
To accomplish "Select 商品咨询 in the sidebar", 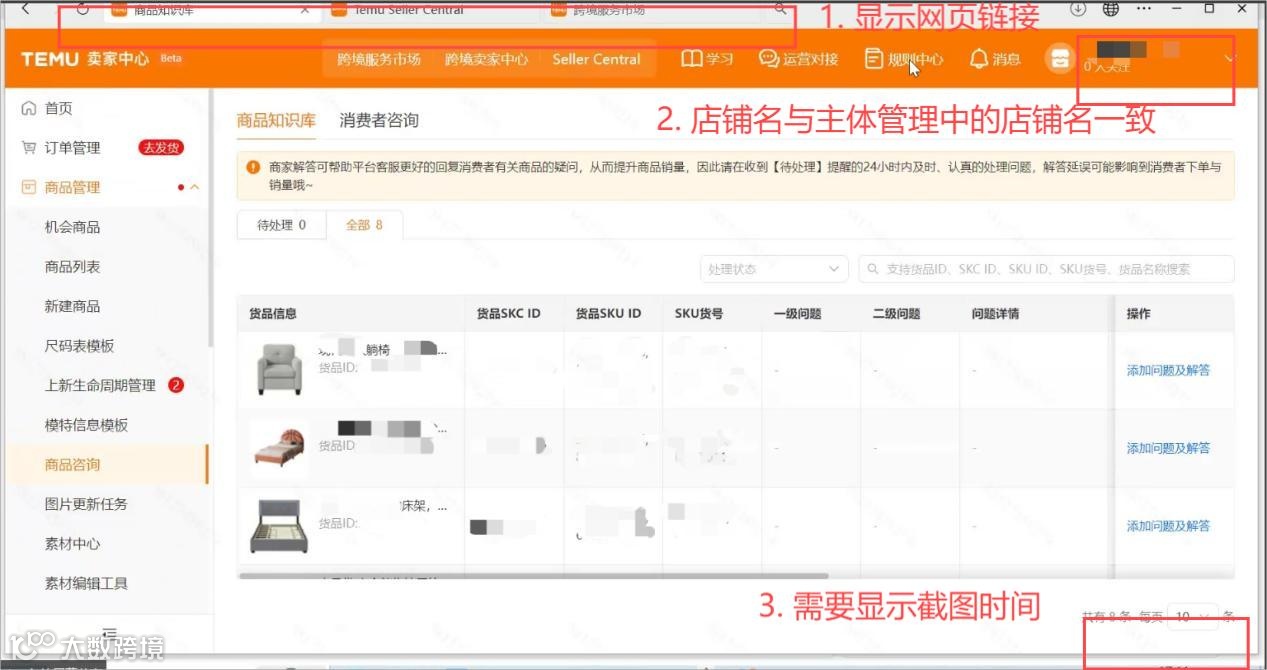I will [x=72, y=464].
